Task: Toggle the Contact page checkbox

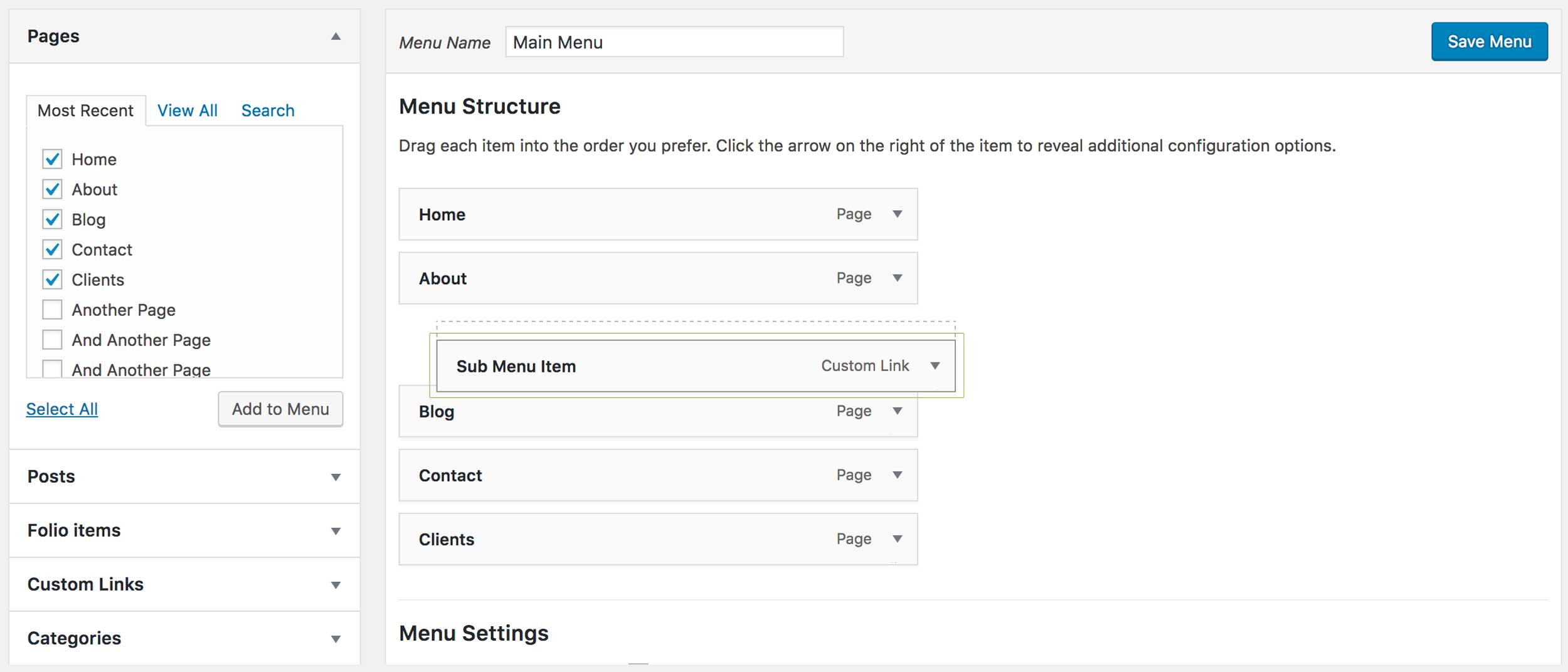Action: point(52,249)
